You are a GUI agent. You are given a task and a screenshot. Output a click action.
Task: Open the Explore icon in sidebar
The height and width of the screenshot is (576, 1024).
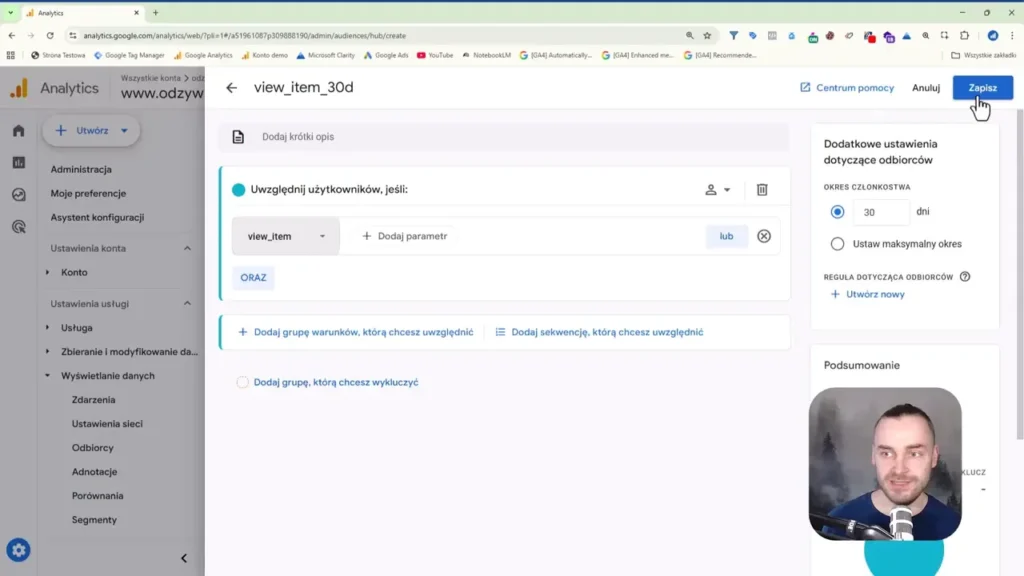(x=18, y=194)
